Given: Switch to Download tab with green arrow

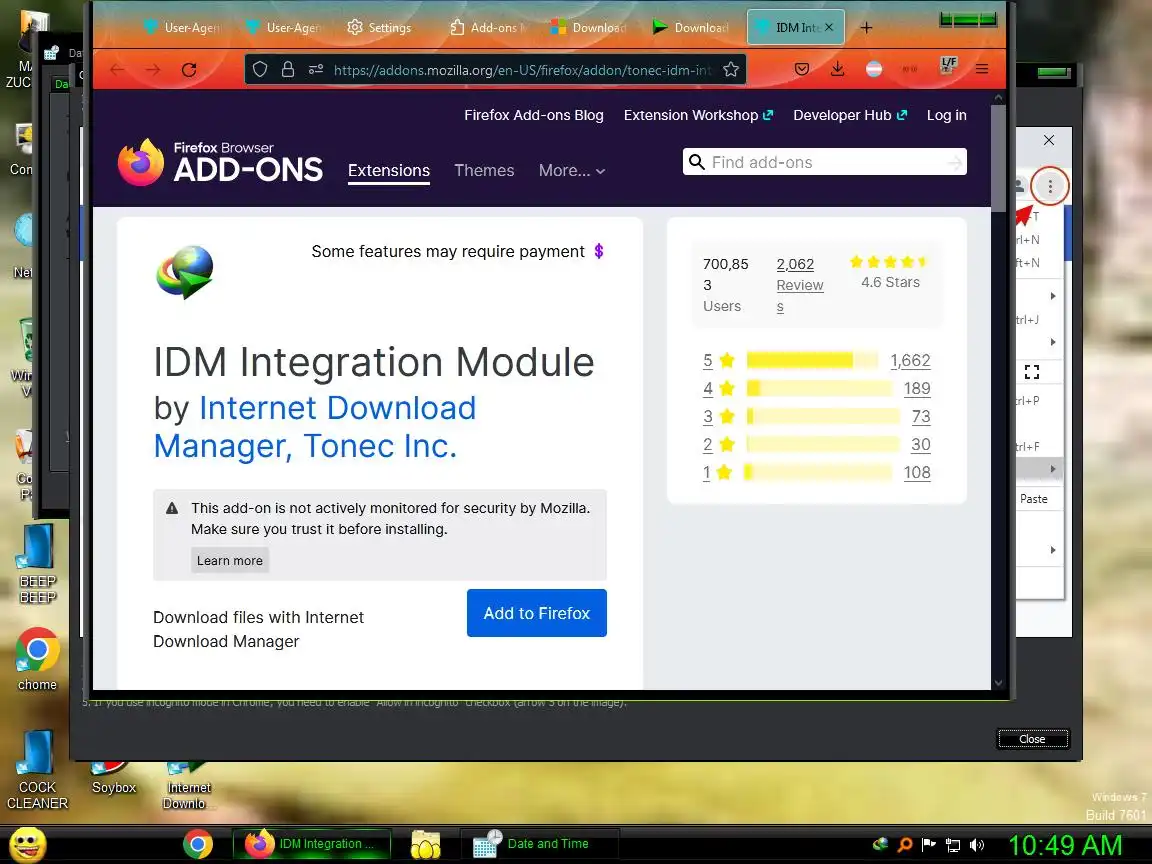Looking at the screenshot, I should pos(692,28).
